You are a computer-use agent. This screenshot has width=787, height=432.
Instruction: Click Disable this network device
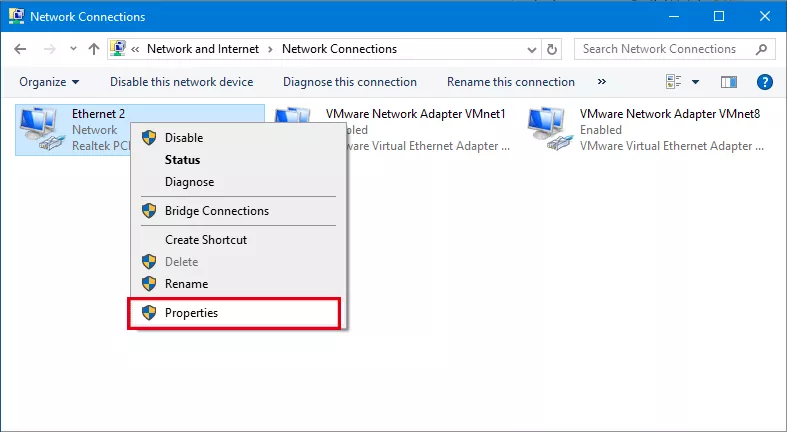181,82
